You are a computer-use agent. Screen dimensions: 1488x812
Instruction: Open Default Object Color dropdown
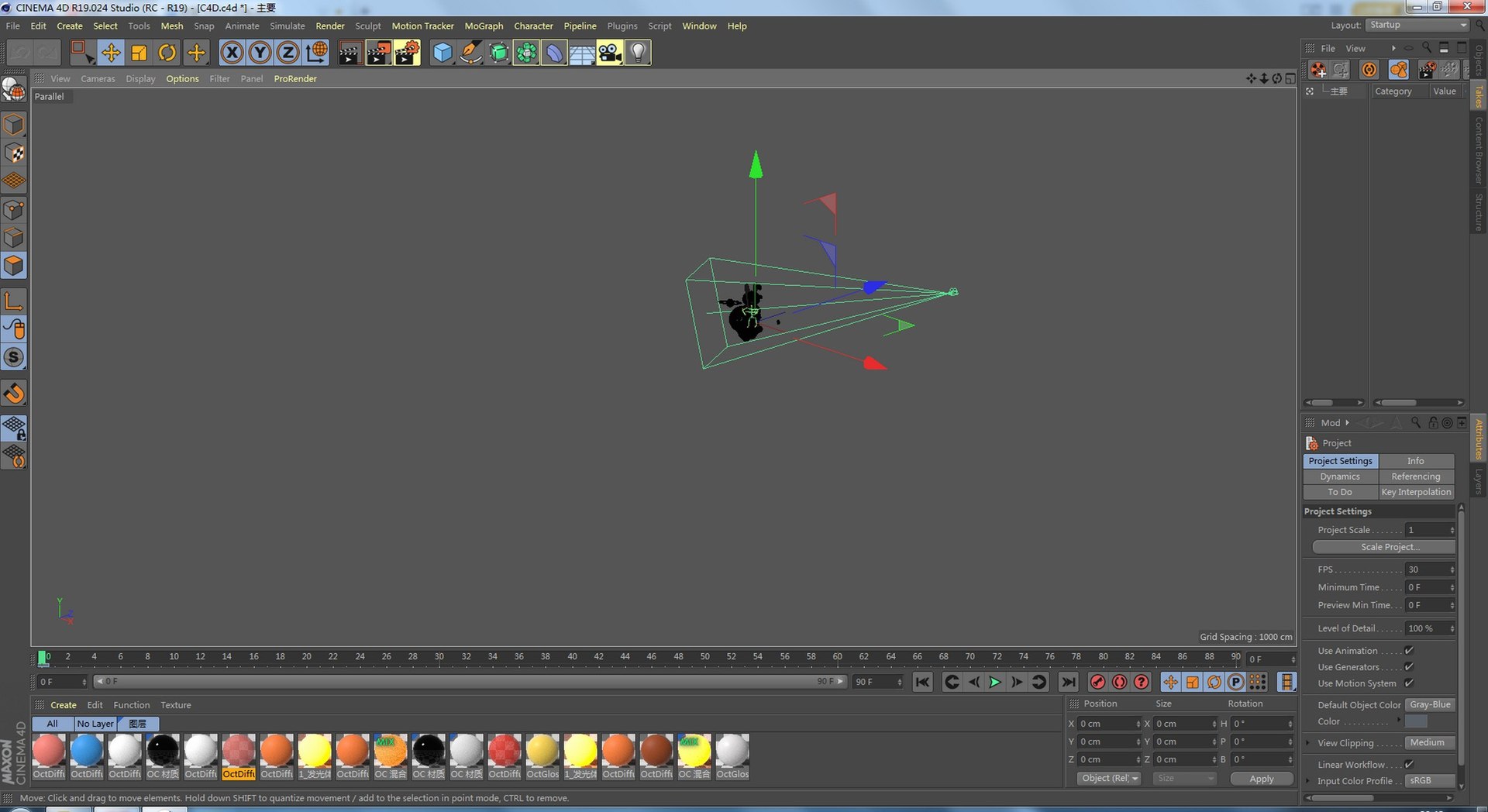pyautogui.click(x=1430, y=705)
